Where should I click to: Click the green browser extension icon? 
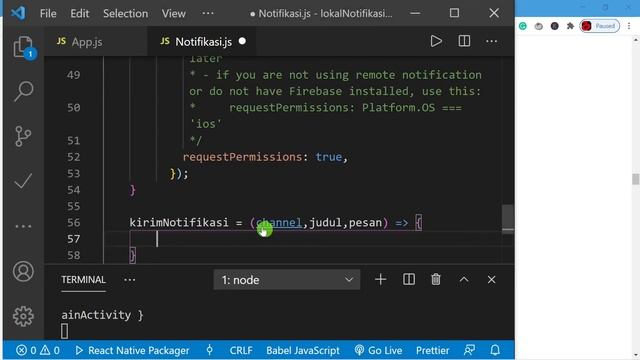[x=522, y=26]
